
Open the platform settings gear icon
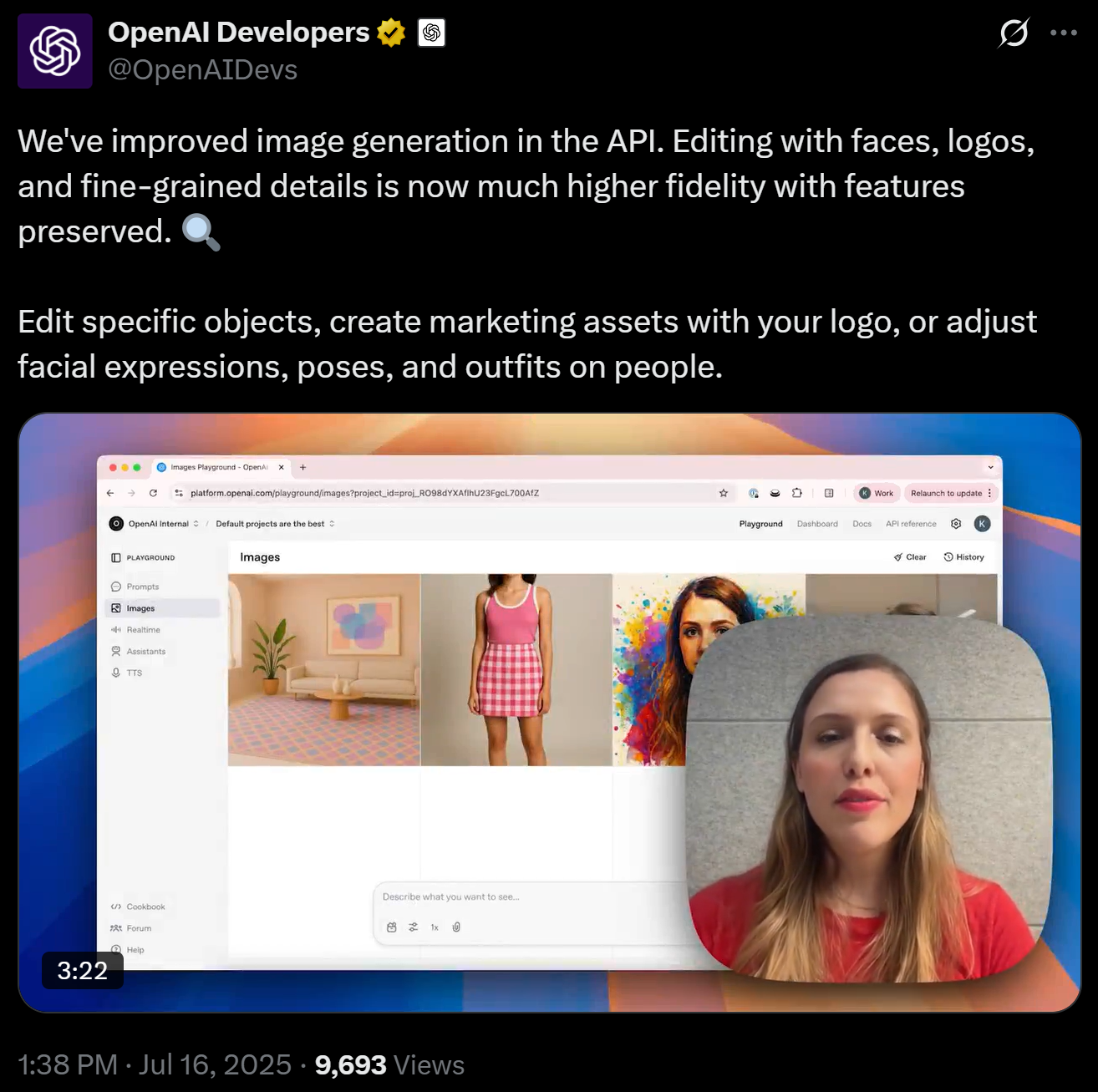click(x=956, y=524)
